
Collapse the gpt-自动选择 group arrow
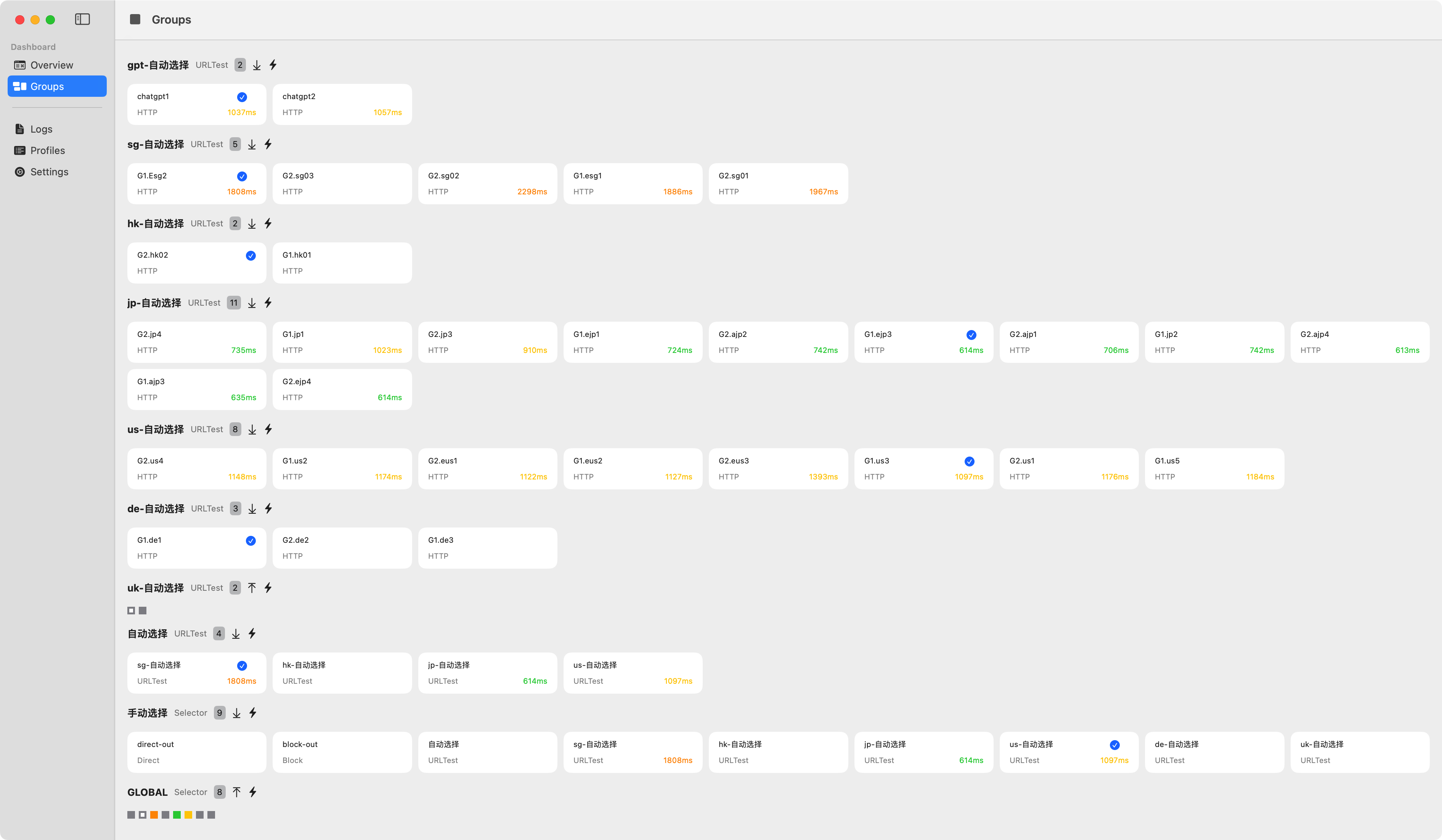[257, 65]
